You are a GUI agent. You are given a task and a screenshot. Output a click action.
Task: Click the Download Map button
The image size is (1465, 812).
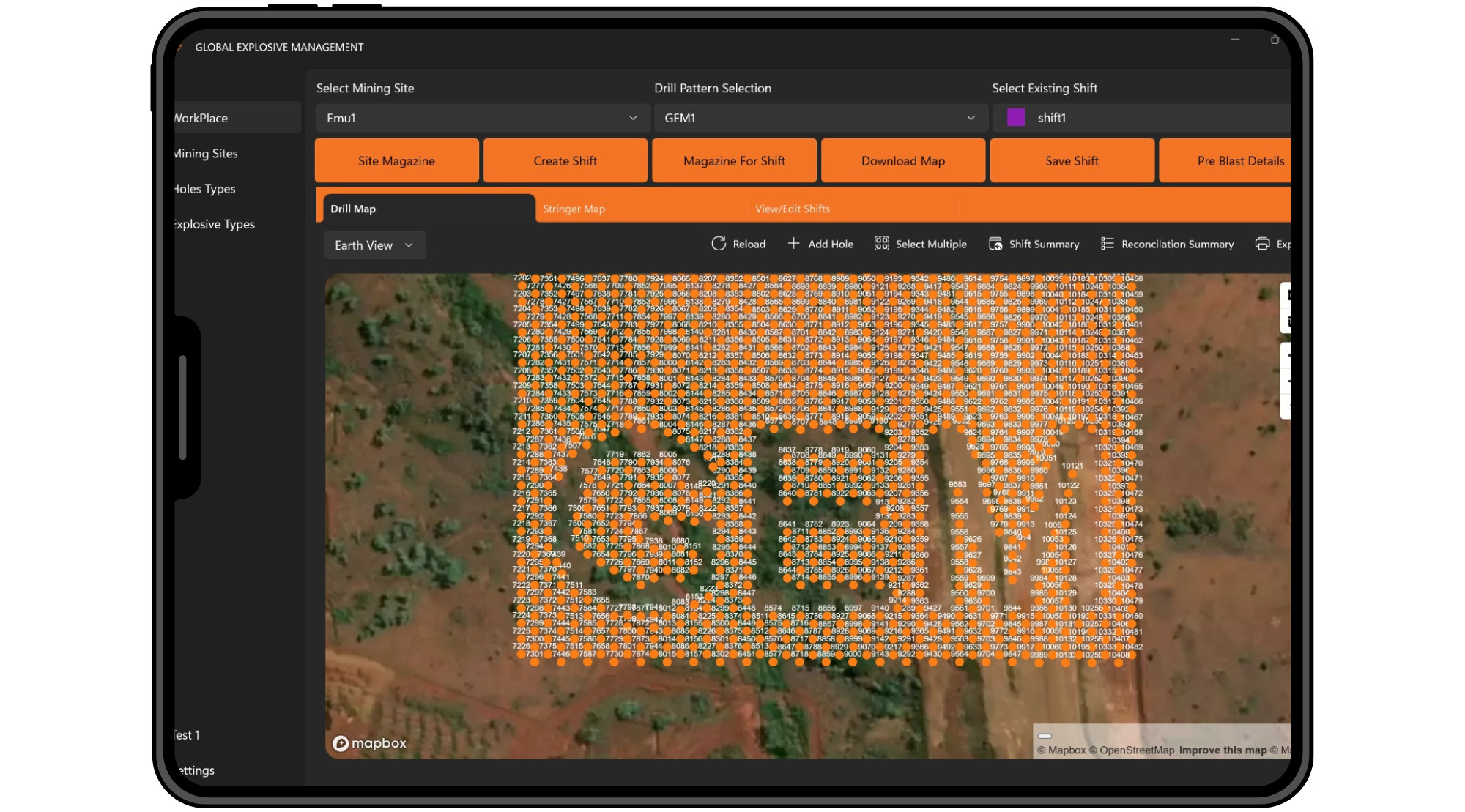coord(902,160)
